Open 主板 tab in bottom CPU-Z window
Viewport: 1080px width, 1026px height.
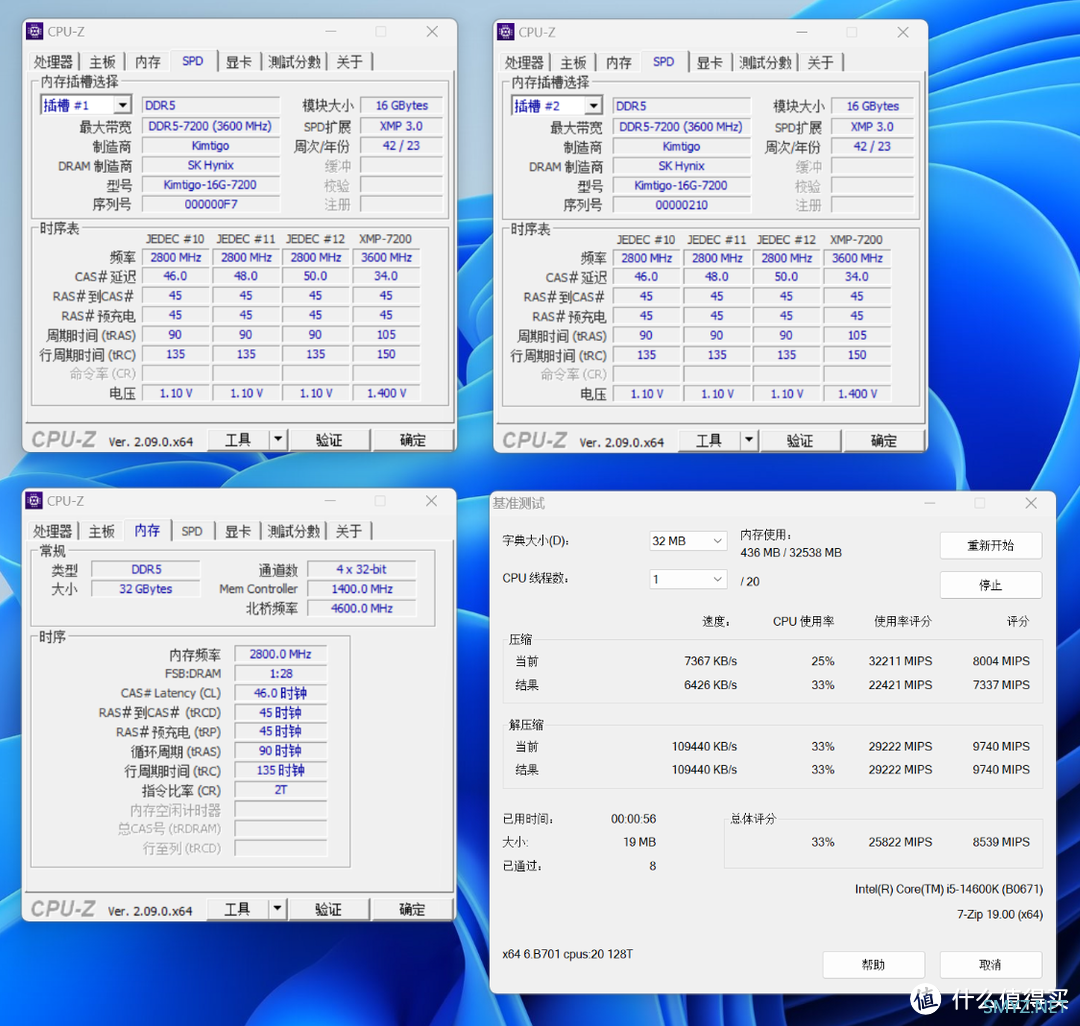click(x=102, y=531)
